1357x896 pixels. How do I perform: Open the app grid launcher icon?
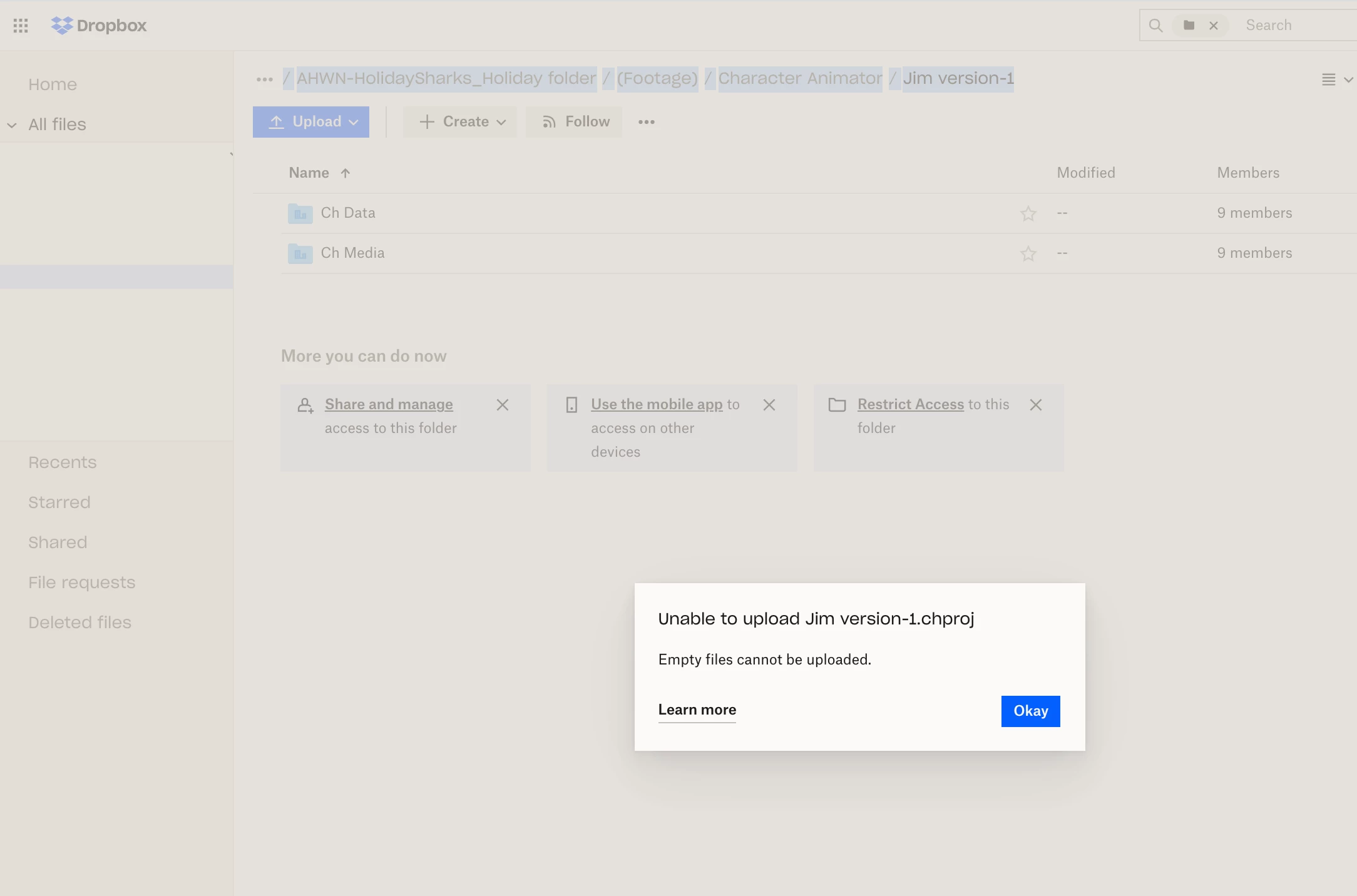pos(21,26)
